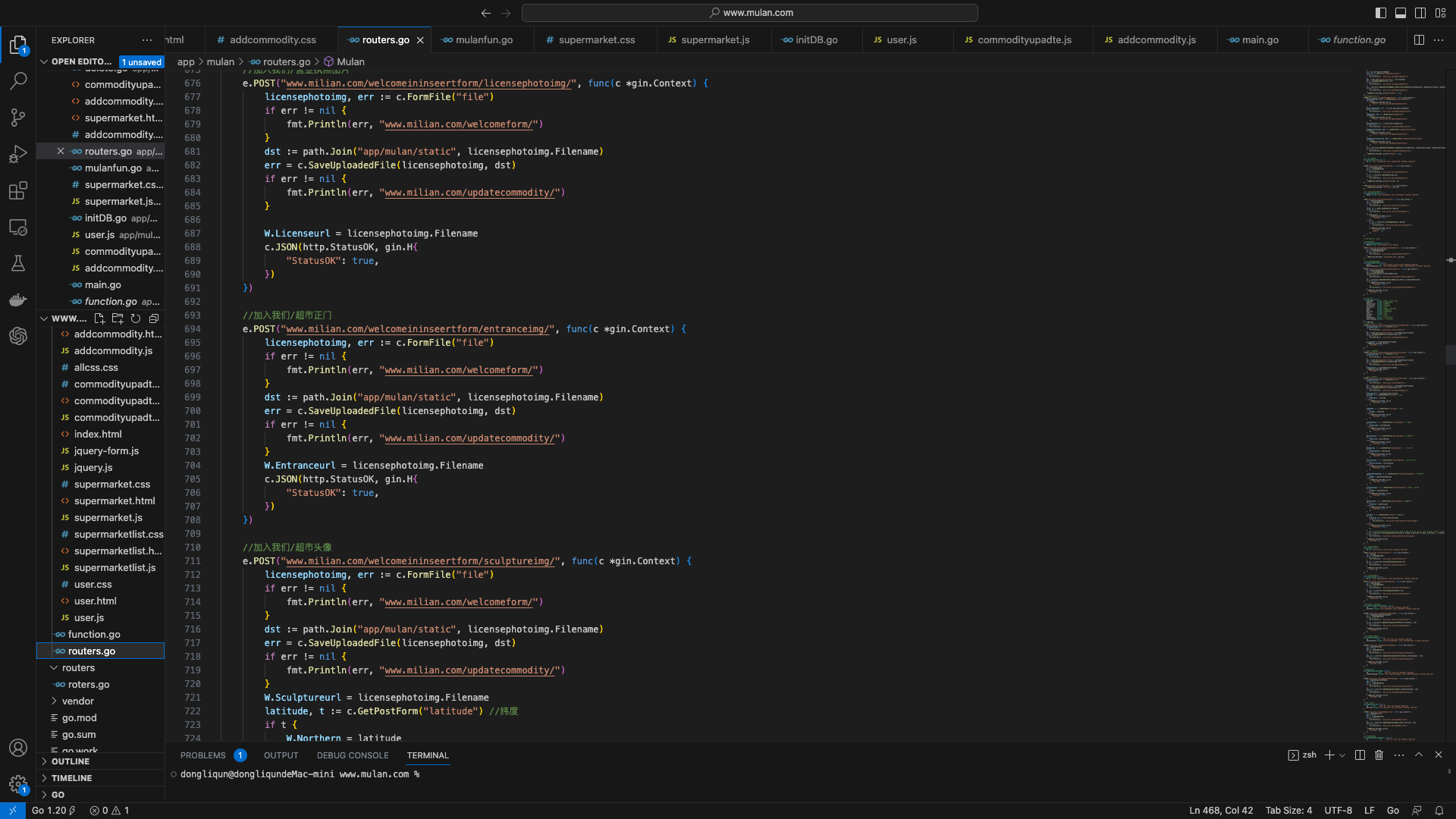This screenshot has width=1456, height=819.
Task: Open terminal panel more actions menu
Action: click(1399, 755)
